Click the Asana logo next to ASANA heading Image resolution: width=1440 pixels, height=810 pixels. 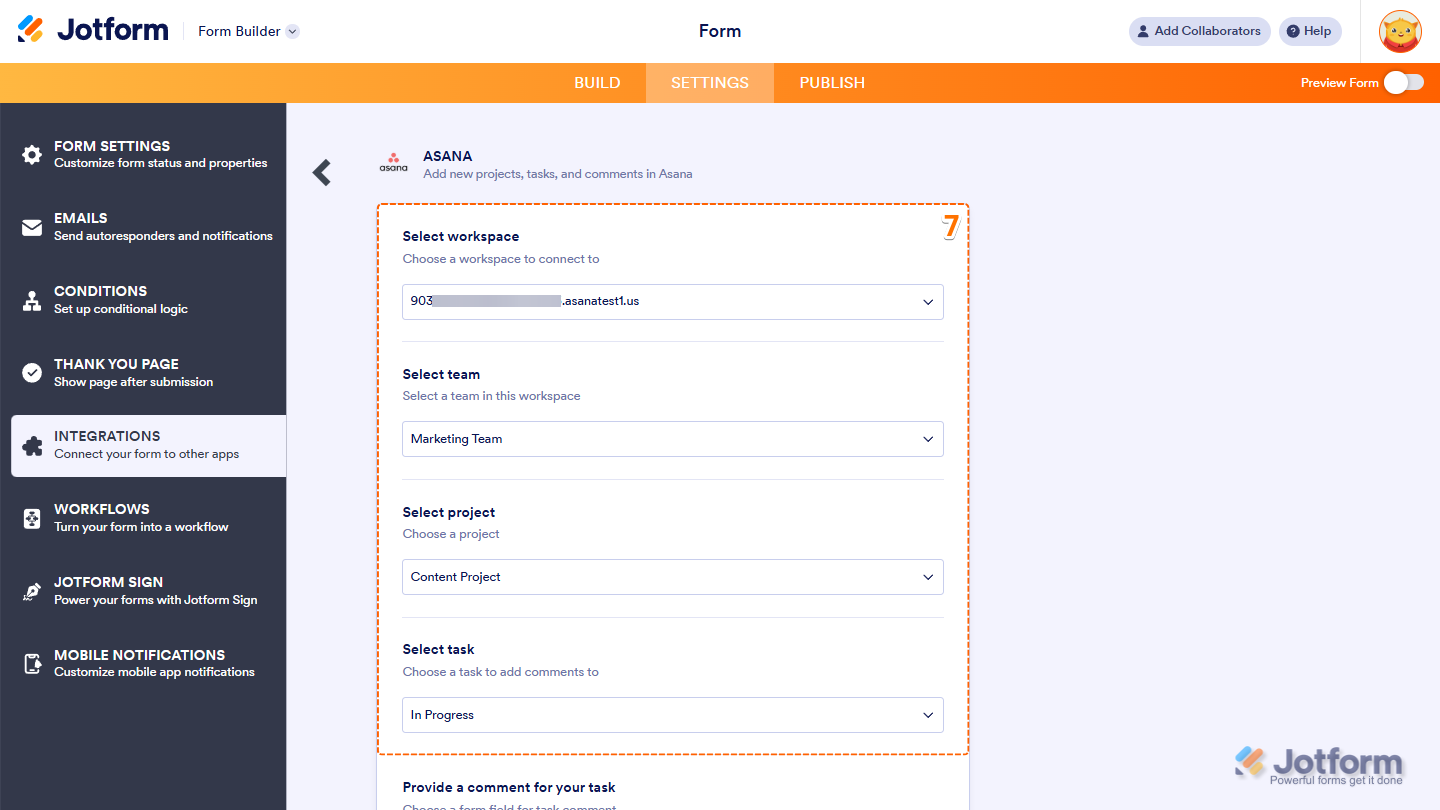[x=393, y=164]
